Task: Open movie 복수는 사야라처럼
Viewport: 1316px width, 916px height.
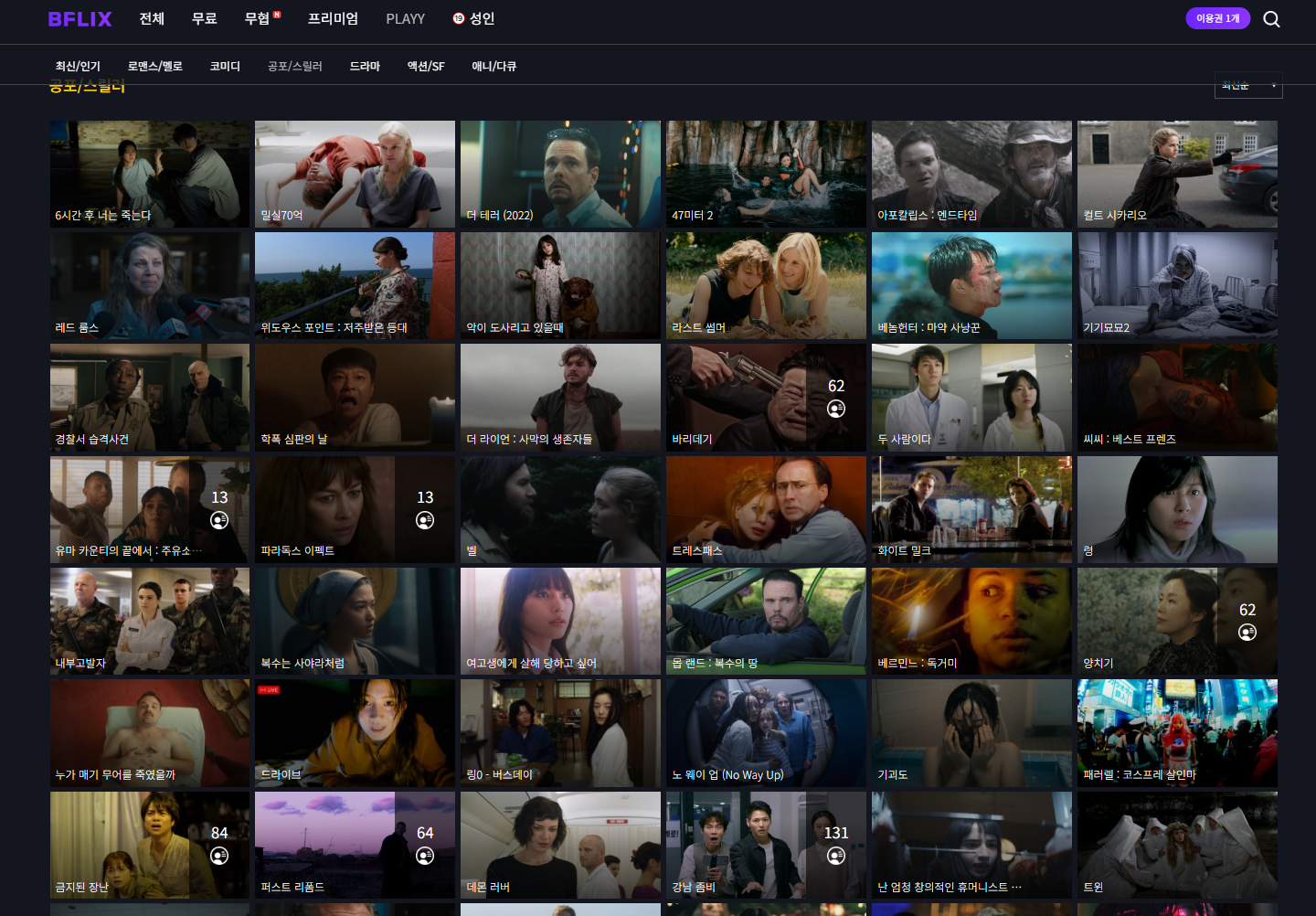Action: (355, 622)
